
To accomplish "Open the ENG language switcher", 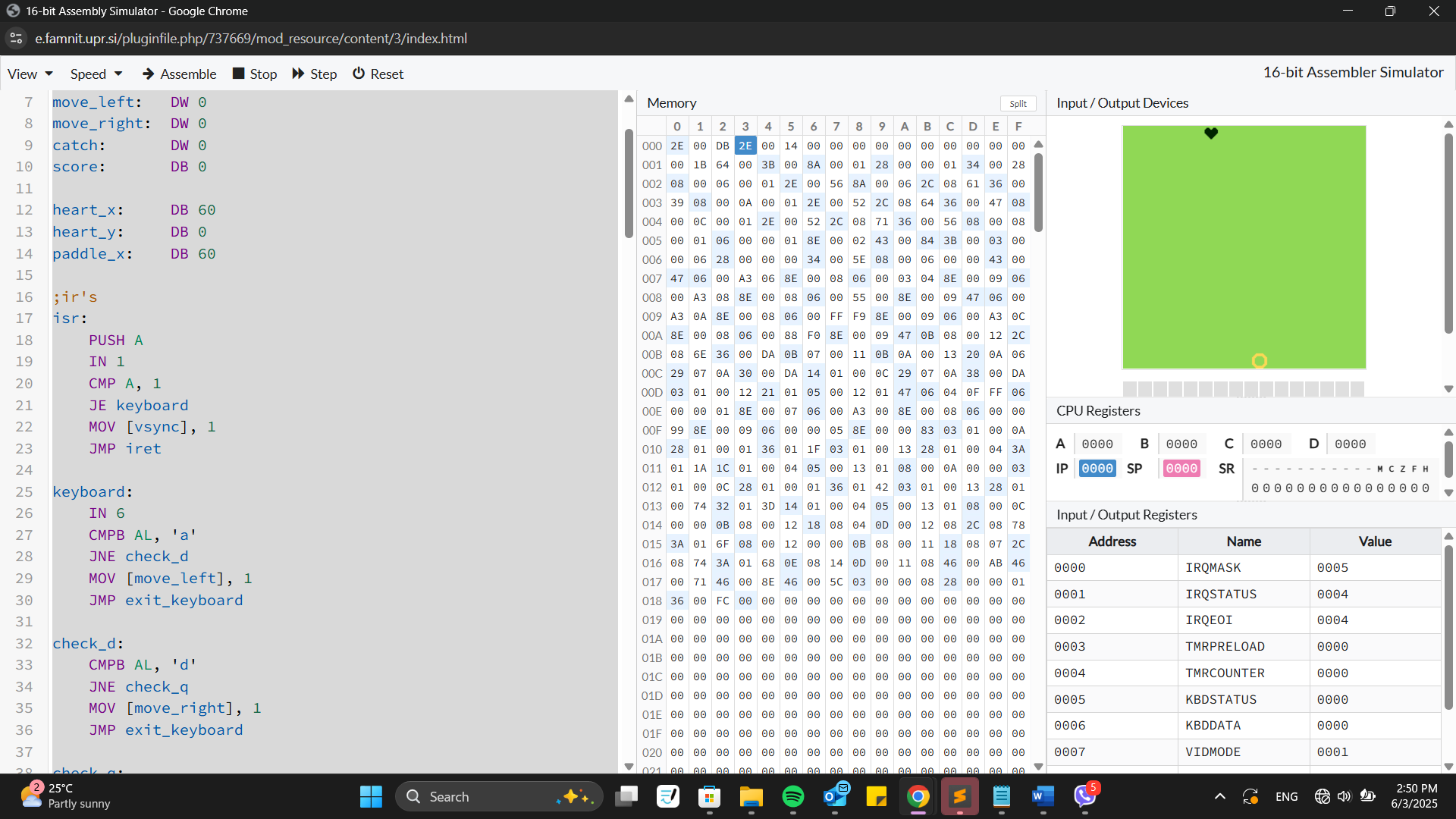I will (1287, 796).
